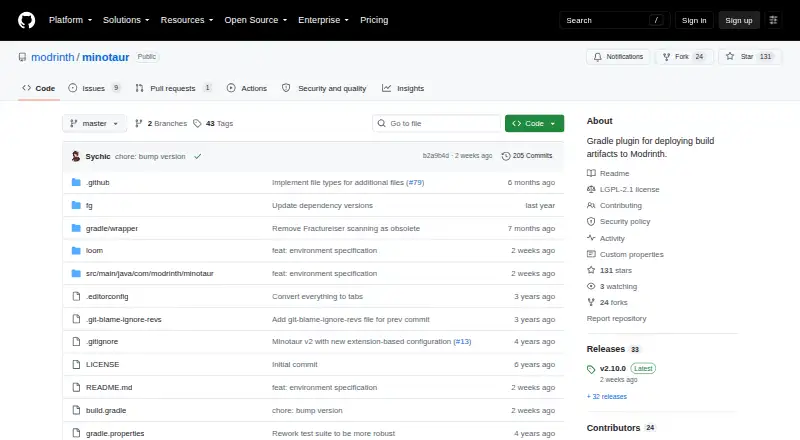
Task: Open commit hash b2a9b4d
Action: 436,156
